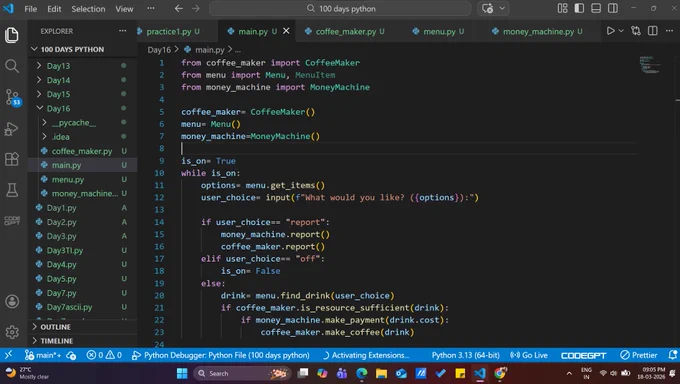
Task: Open the Run and Debug view
Action: point(12,129)
